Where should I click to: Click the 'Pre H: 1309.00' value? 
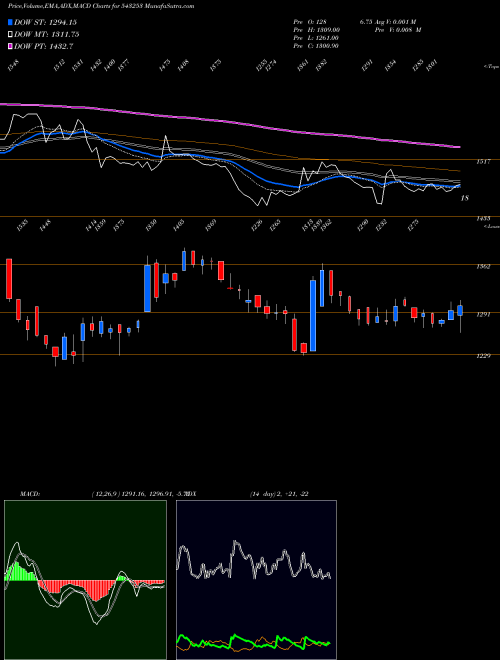317,30
